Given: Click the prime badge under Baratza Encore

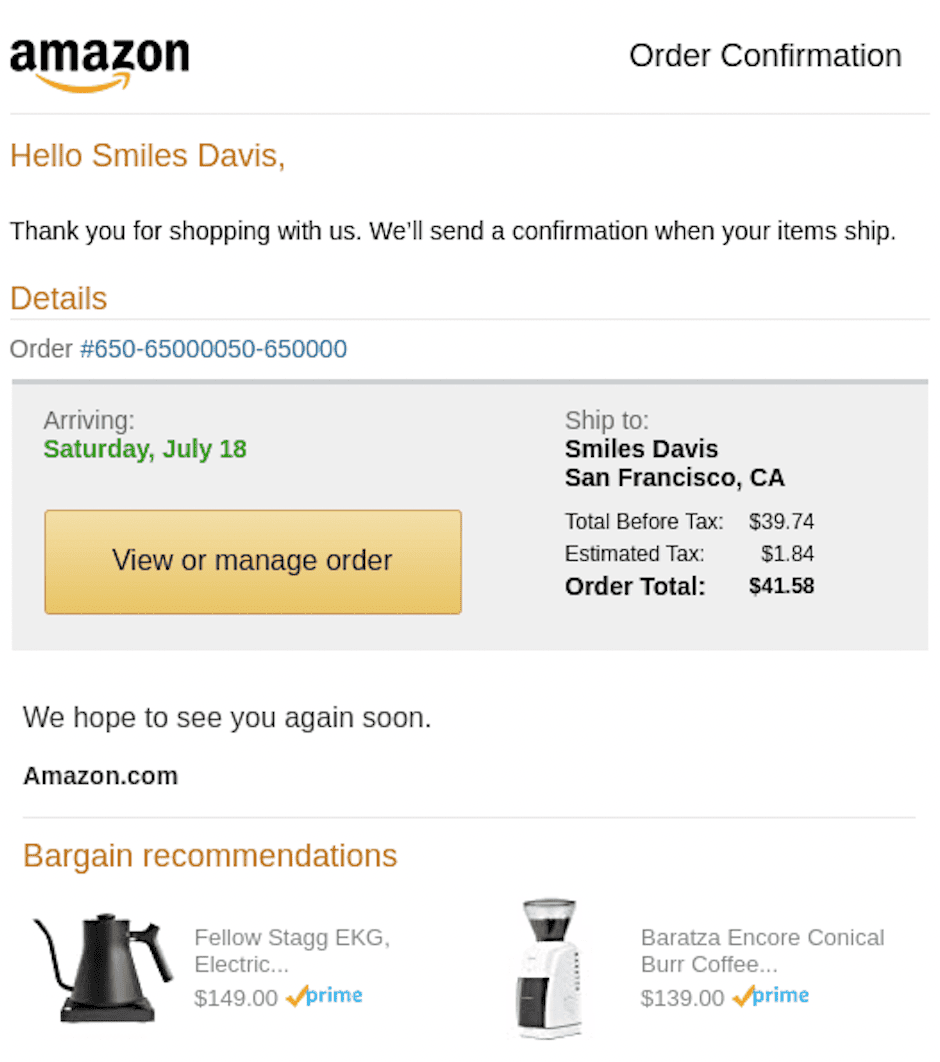Looking at the screenshot, I should point(771,996).
